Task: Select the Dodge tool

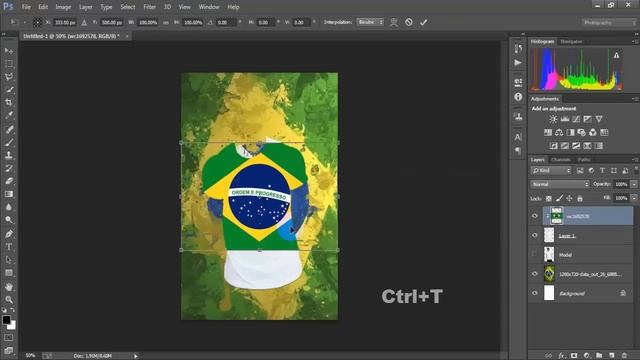Action: [9, 220]
